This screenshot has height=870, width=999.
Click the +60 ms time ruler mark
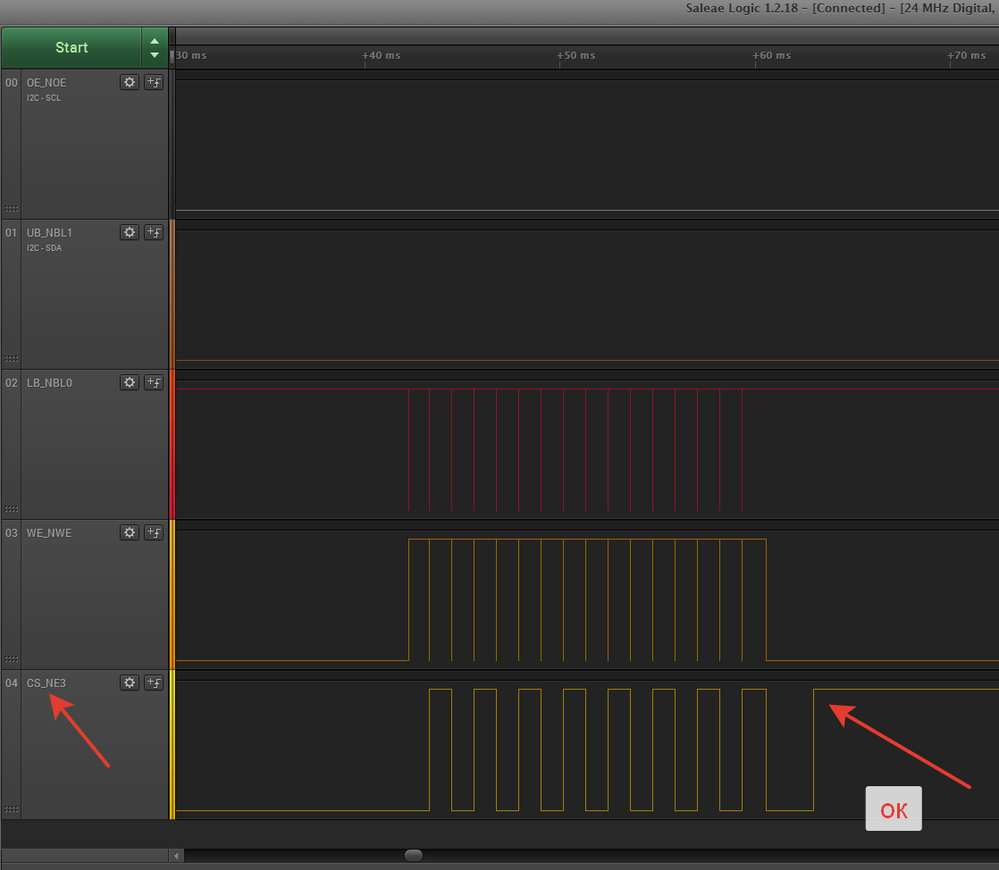772,55
